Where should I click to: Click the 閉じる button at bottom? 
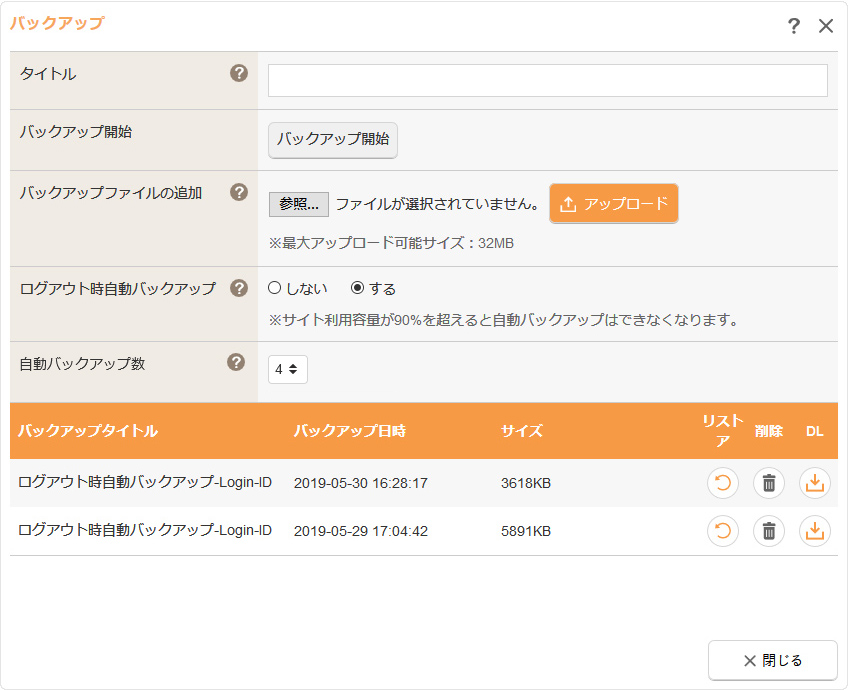[x=772, y=660]
